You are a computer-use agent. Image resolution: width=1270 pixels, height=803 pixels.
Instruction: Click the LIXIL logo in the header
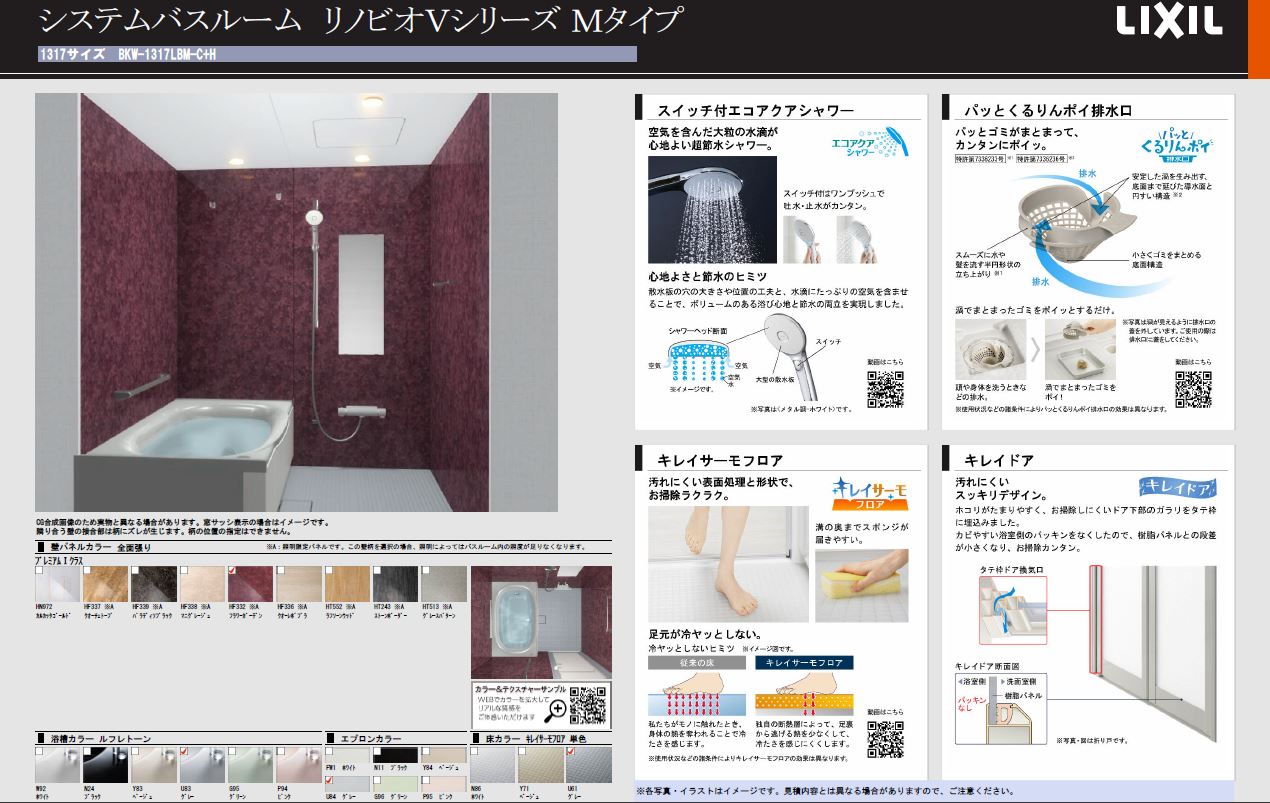[1169, 22]
